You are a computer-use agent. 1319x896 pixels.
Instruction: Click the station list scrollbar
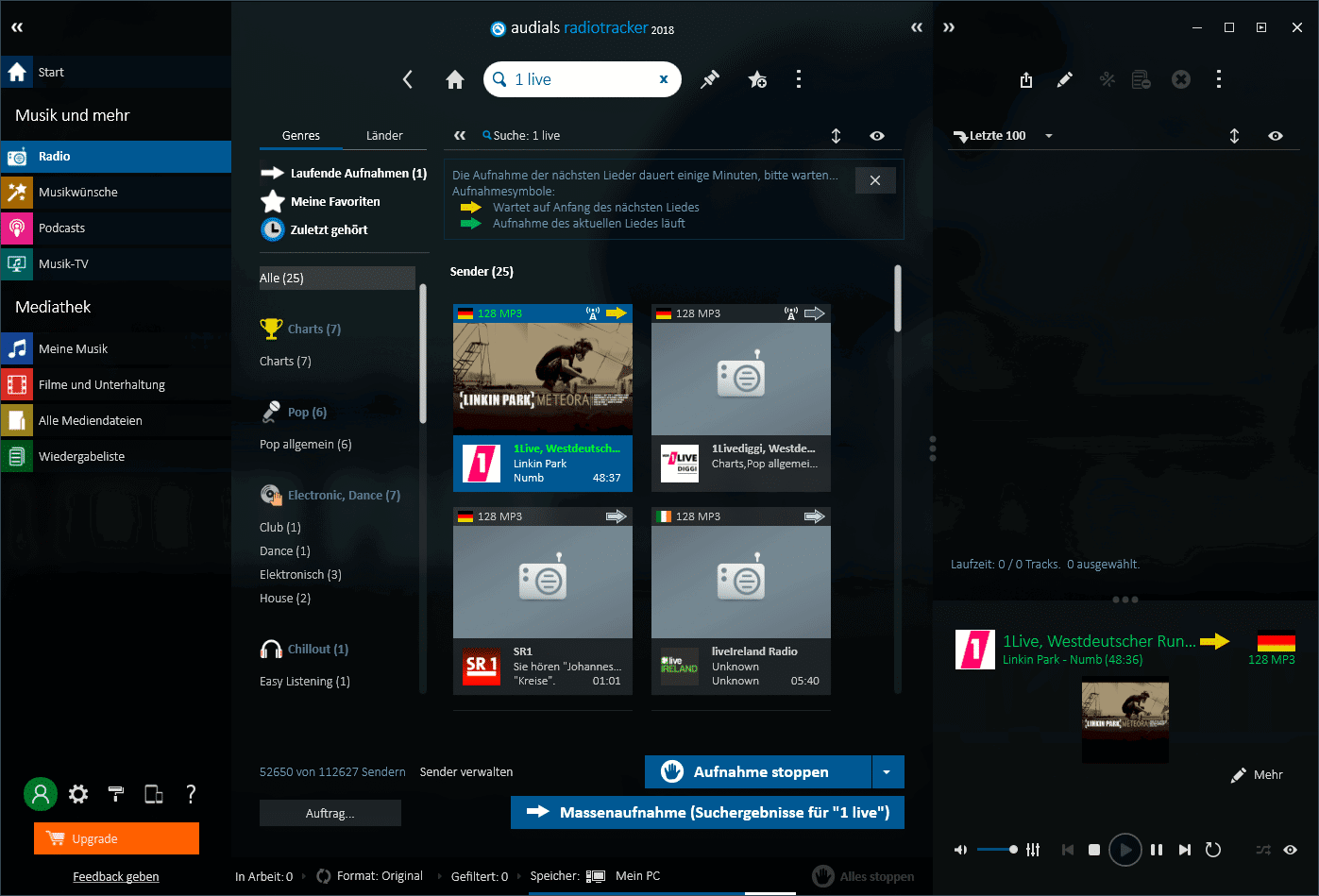point(898,299)
